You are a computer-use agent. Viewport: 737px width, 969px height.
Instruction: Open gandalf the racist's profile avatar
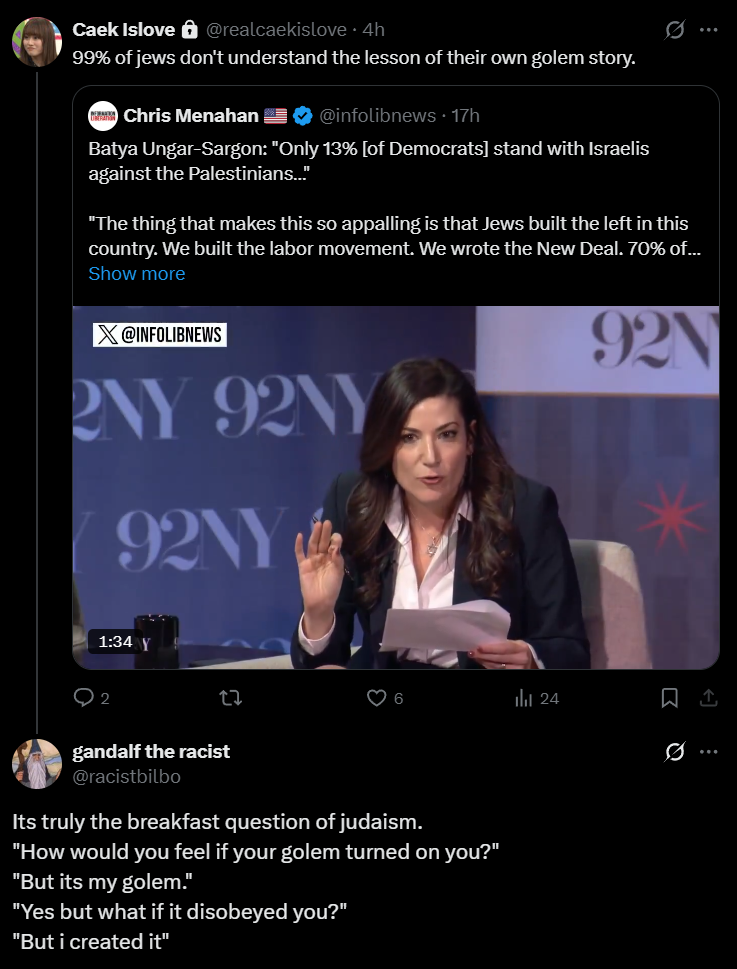[37, 763]
